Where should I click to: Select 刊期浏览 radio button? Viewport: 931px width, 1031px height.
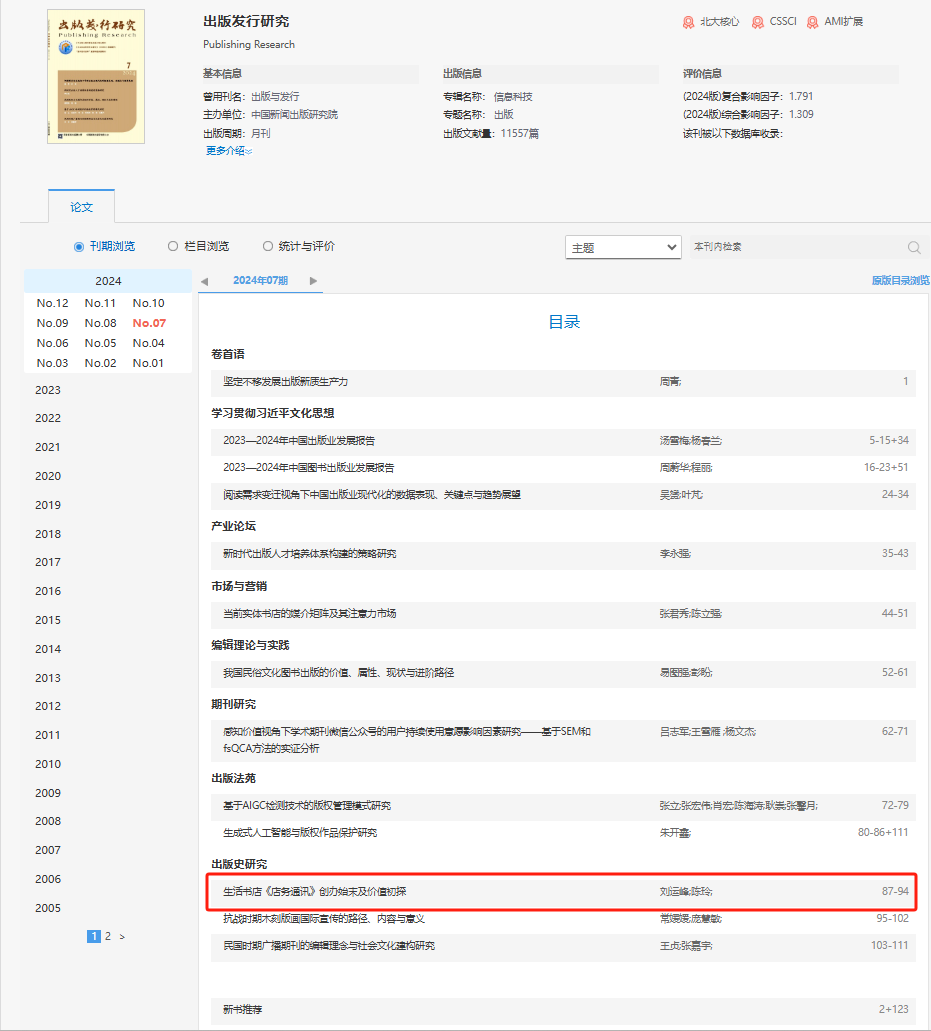tap(79, 246)
